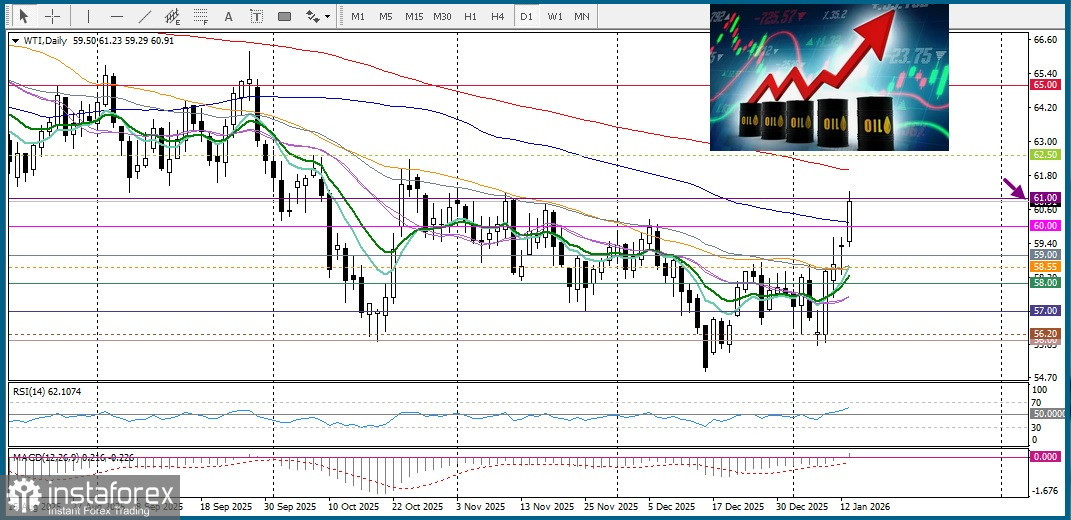
Task: Choose the MN monthly timeframe
Action: coord(582,16)
